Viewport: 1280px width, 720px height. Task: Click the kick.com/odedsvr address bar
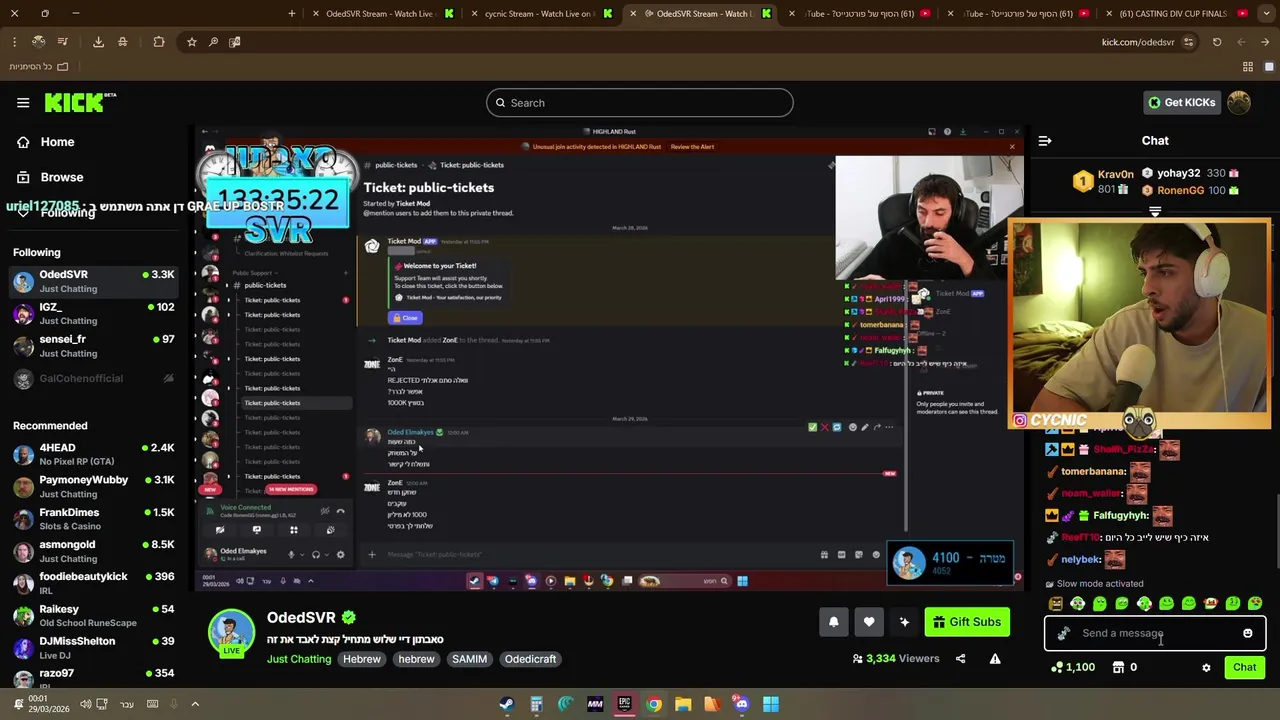pos(1138,42)
